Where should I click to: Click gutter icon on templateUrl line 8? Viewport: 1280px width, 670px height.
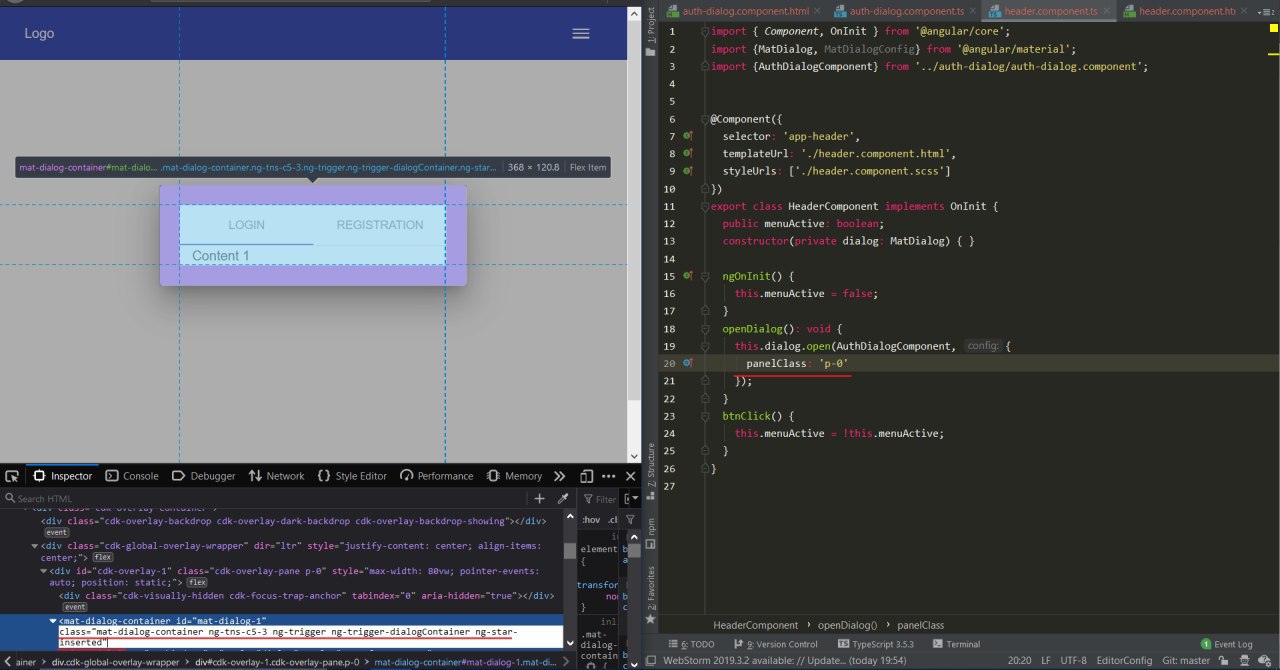tap(687, 154)
